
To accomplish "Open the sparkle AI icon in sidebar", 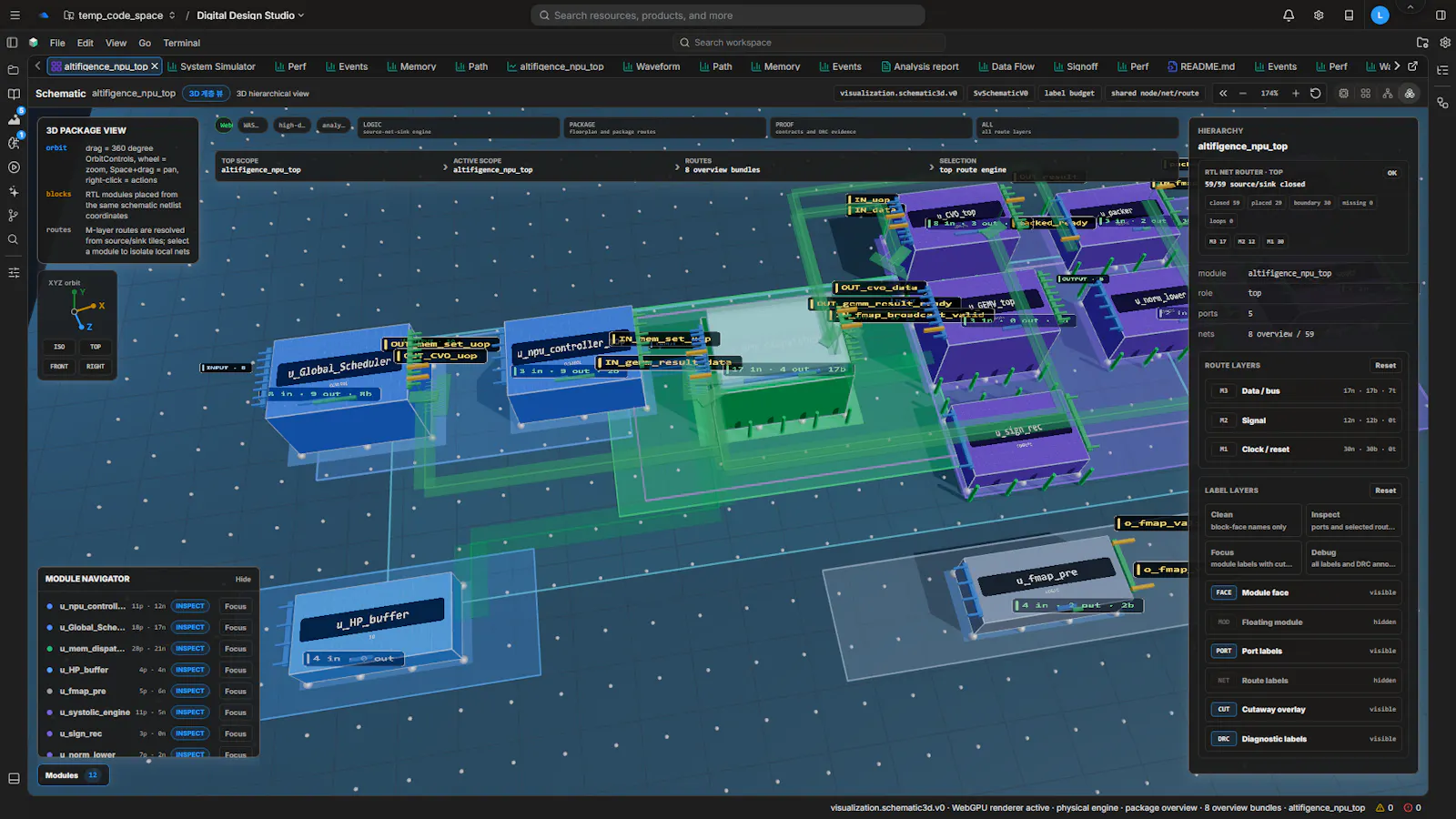I will [x=14, y=192].
